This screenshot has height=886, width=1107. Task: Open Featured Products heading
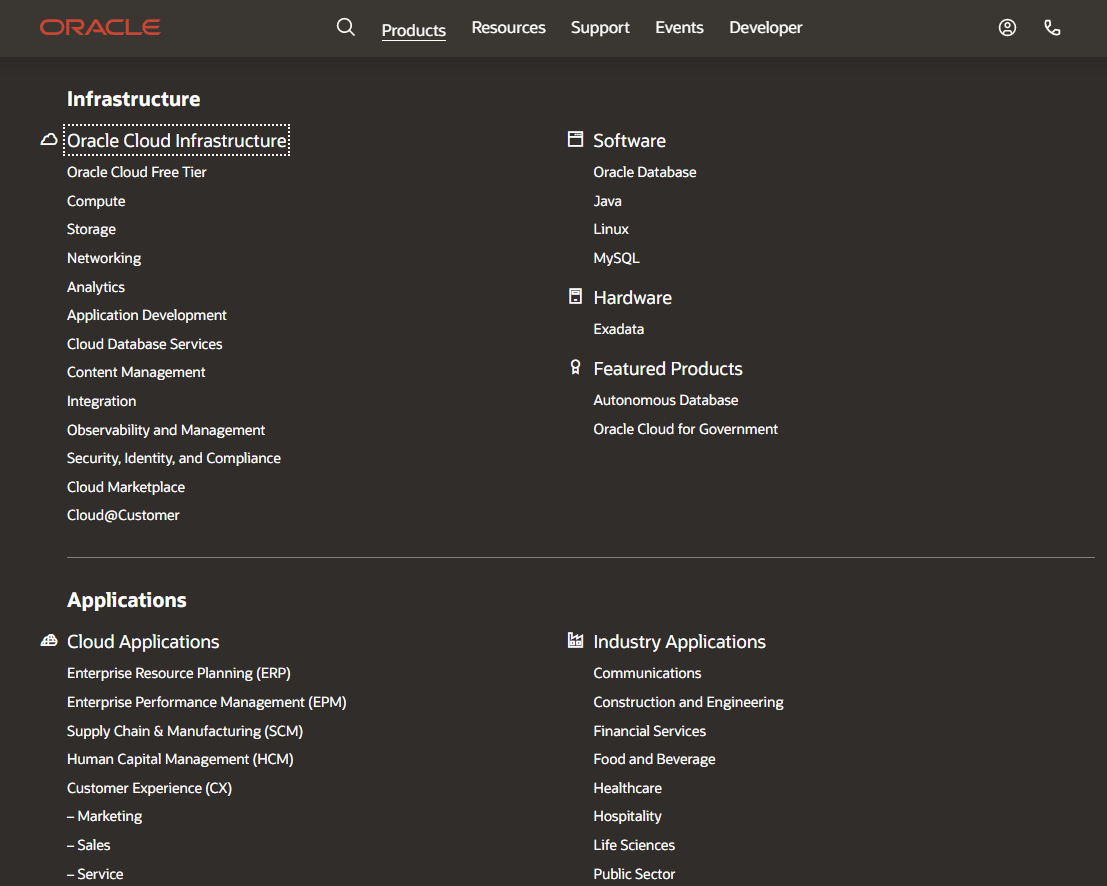point(668,369)
